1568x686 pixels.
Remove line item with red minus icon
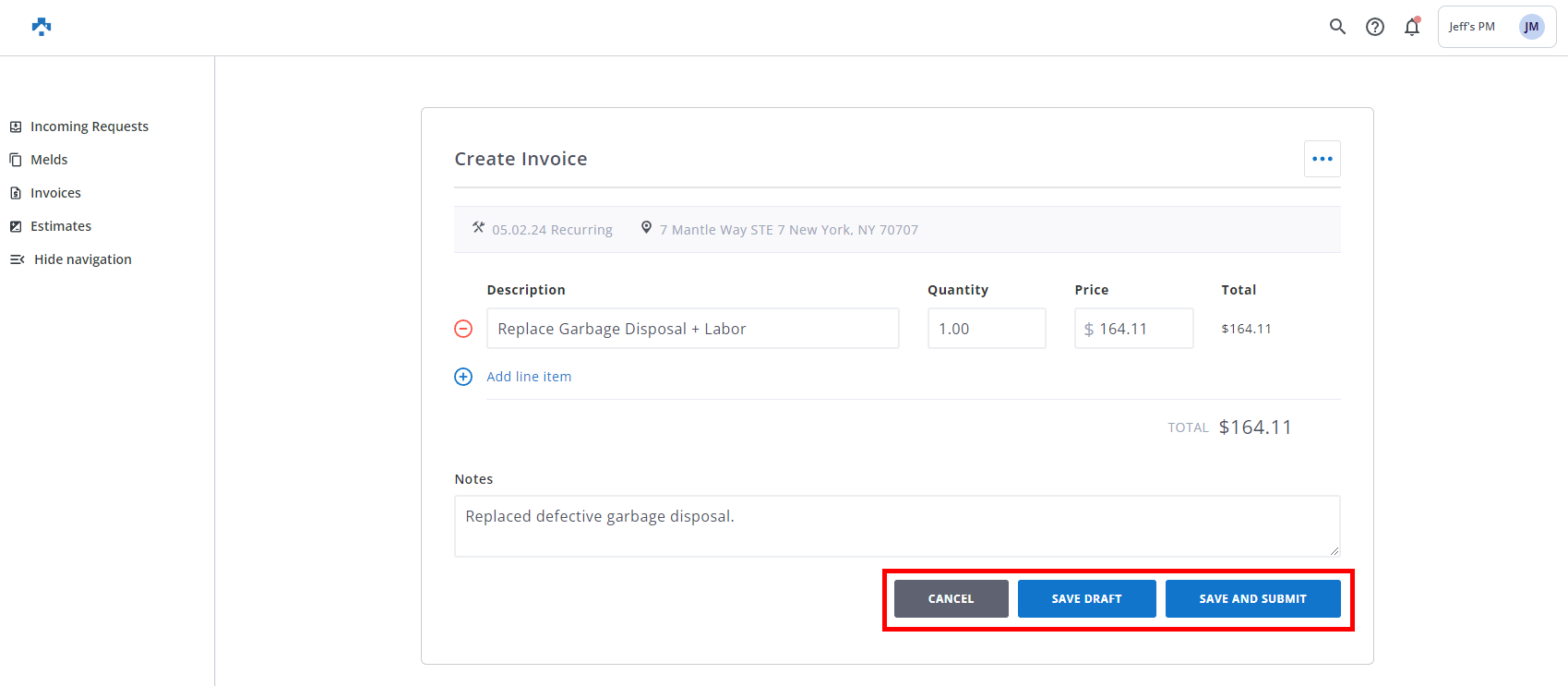(x=463, y=329)
